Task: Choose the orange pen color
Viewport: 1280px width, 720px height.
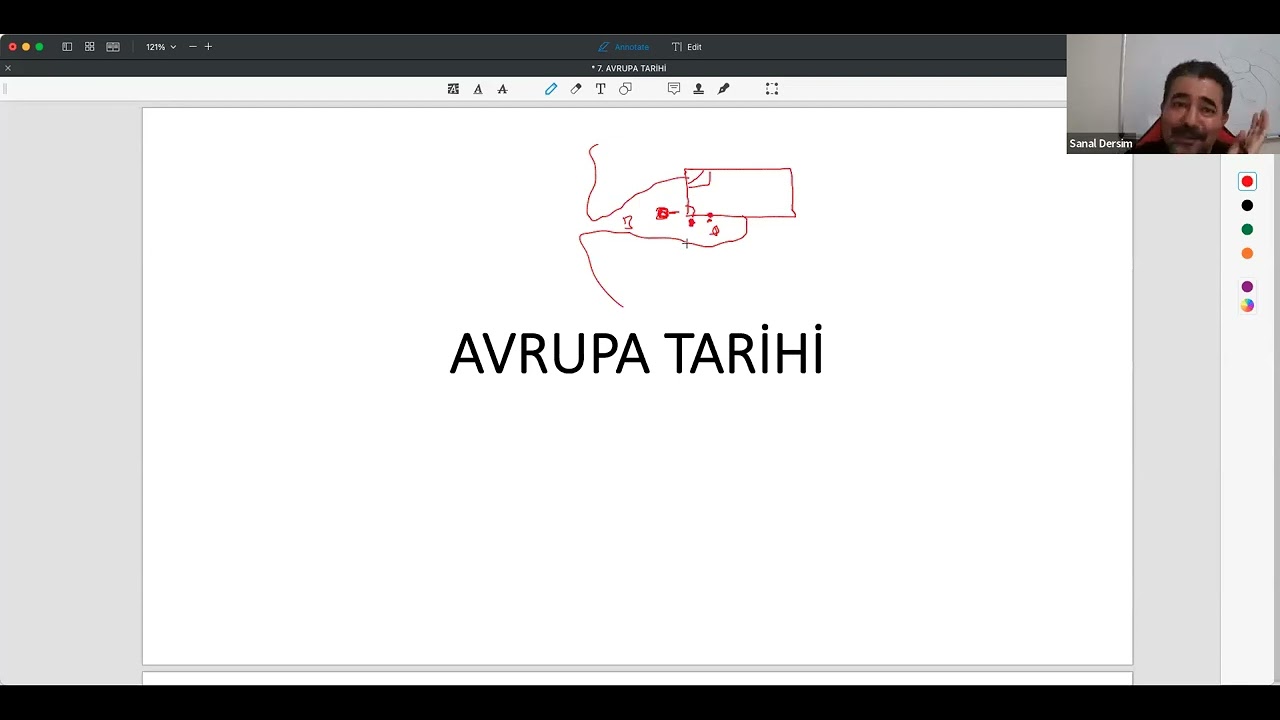Action: click(x=1247, y=253)
